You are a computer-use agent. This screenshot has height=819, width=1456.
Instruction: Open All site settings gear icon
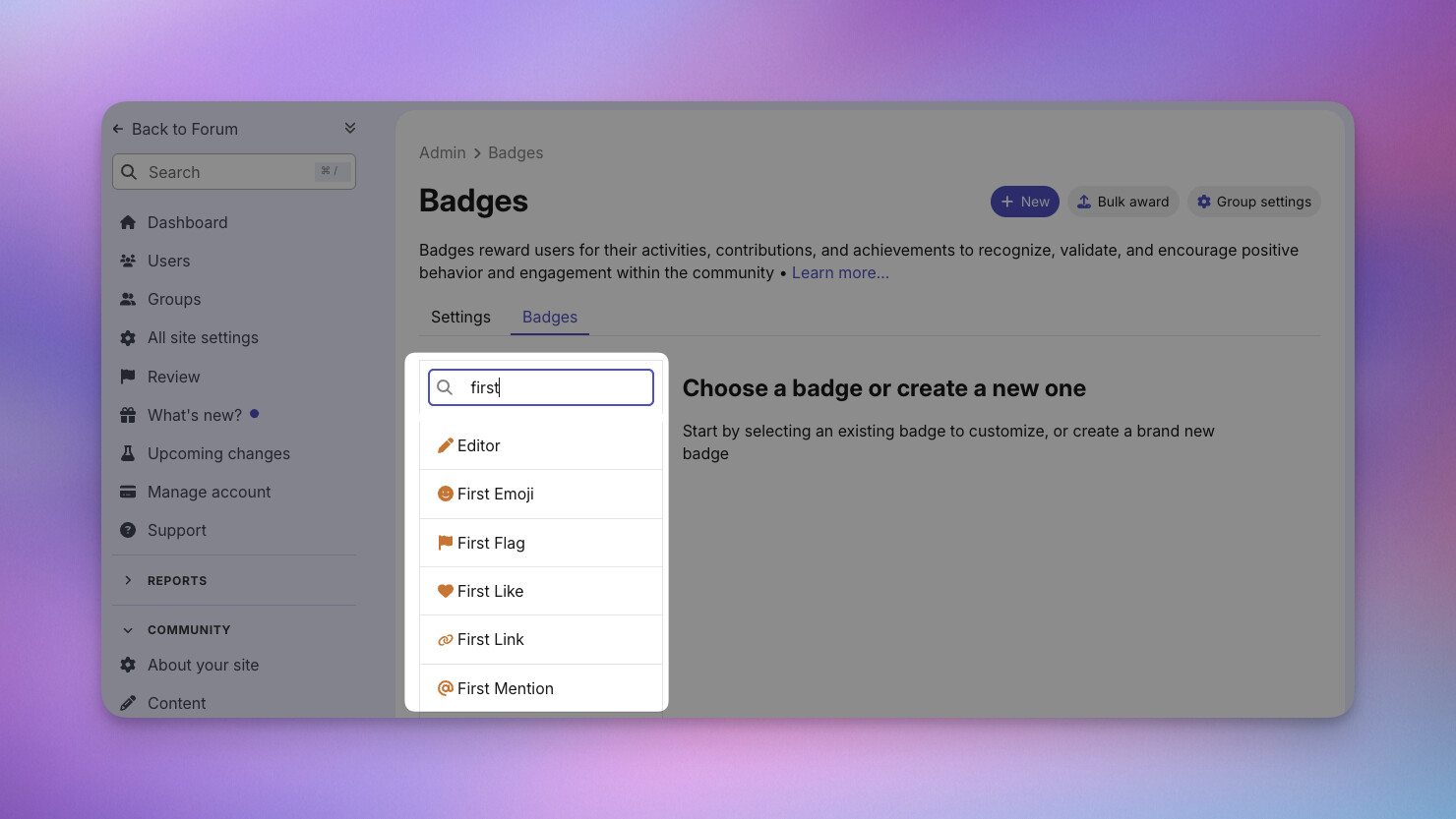[x=128, y=337]
